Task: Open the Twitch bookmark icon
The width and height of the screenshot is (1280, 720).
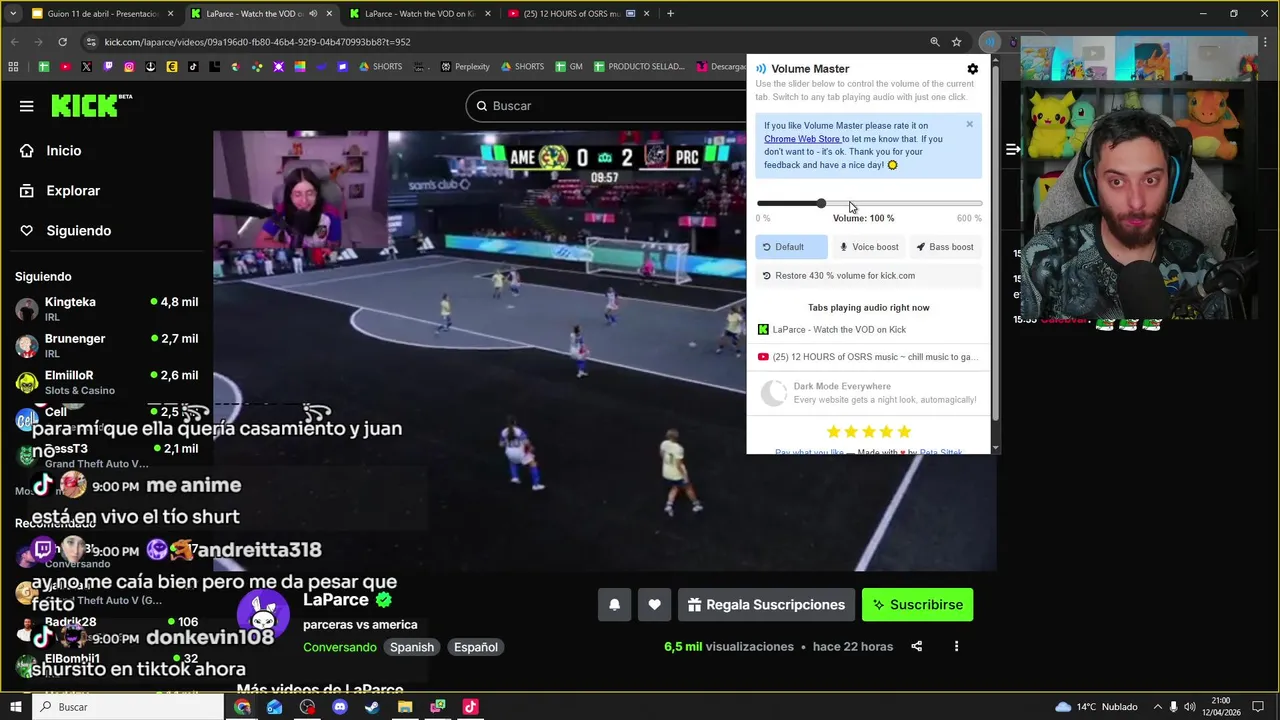Action: tap(108, 67)
